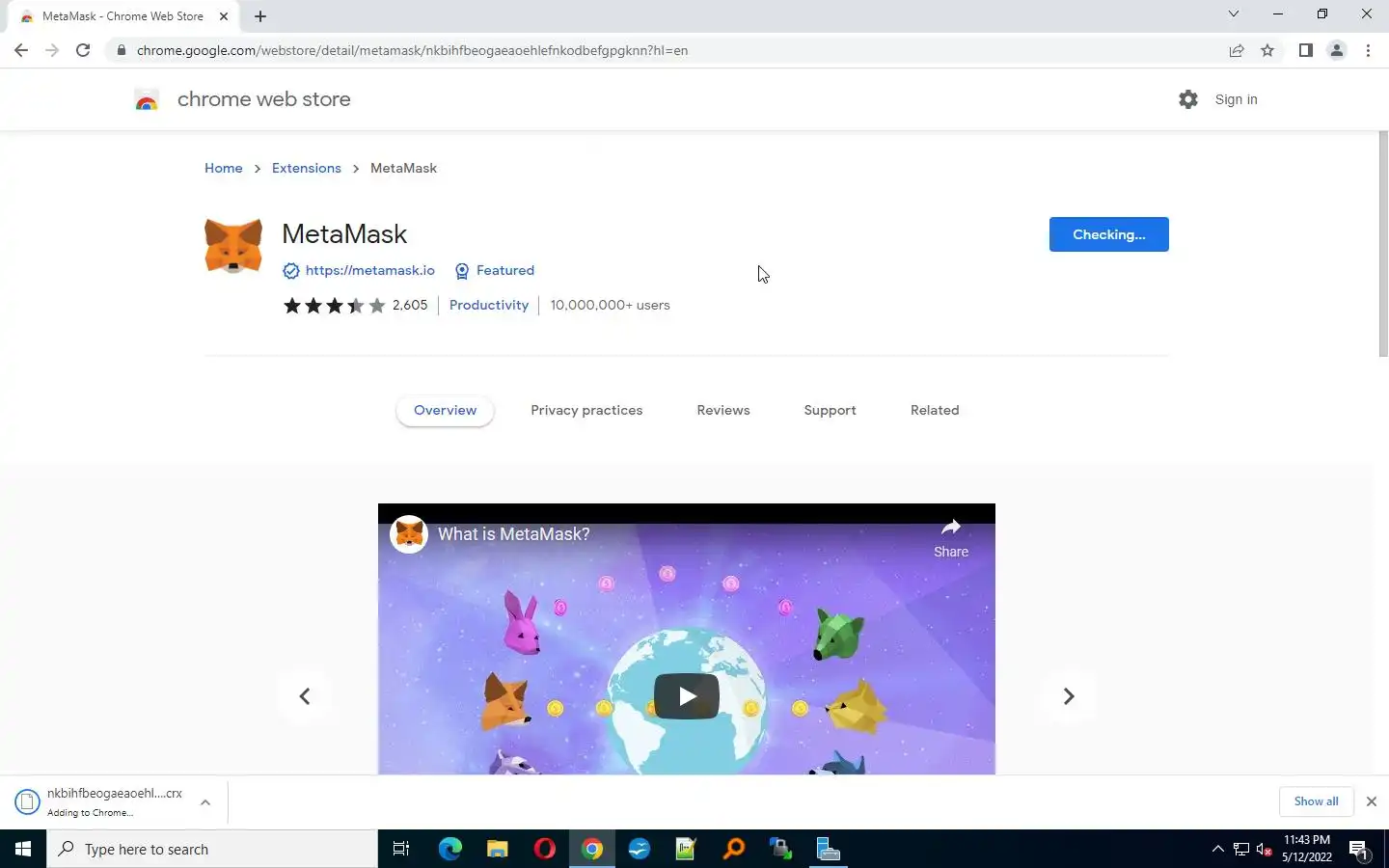1389x868 pixels.
Task: Open the Chrome three-dot menu
Action: click(x=1368, y=50)
